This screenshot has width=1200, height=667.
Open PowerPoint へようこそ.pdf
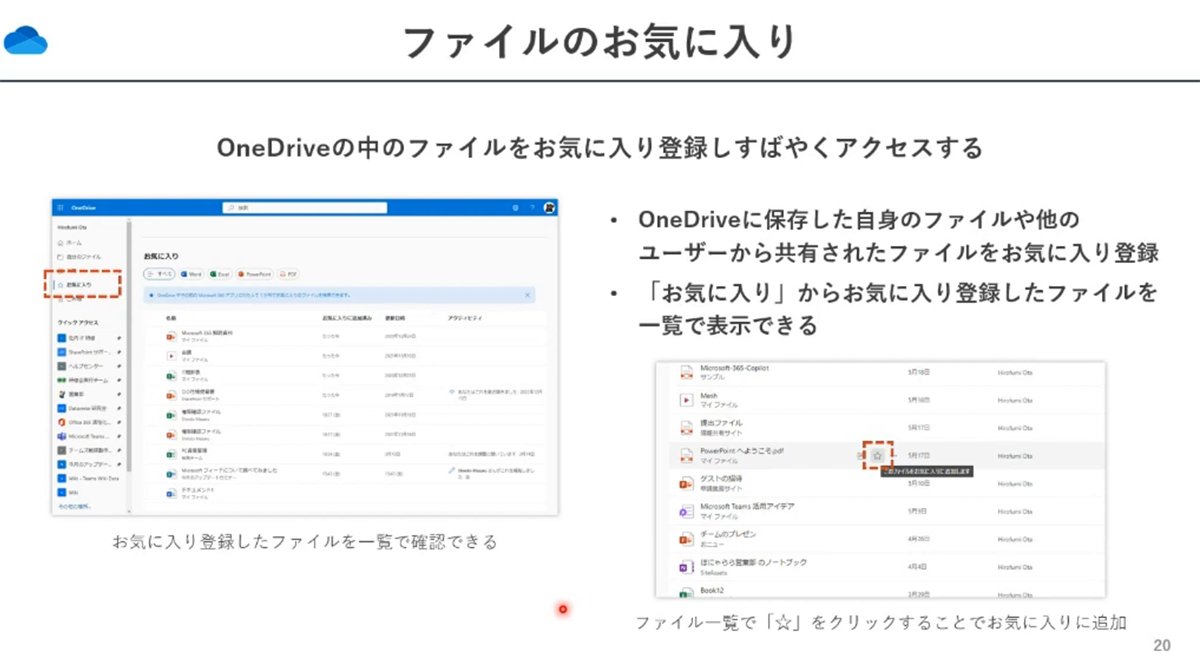point(742,451)
